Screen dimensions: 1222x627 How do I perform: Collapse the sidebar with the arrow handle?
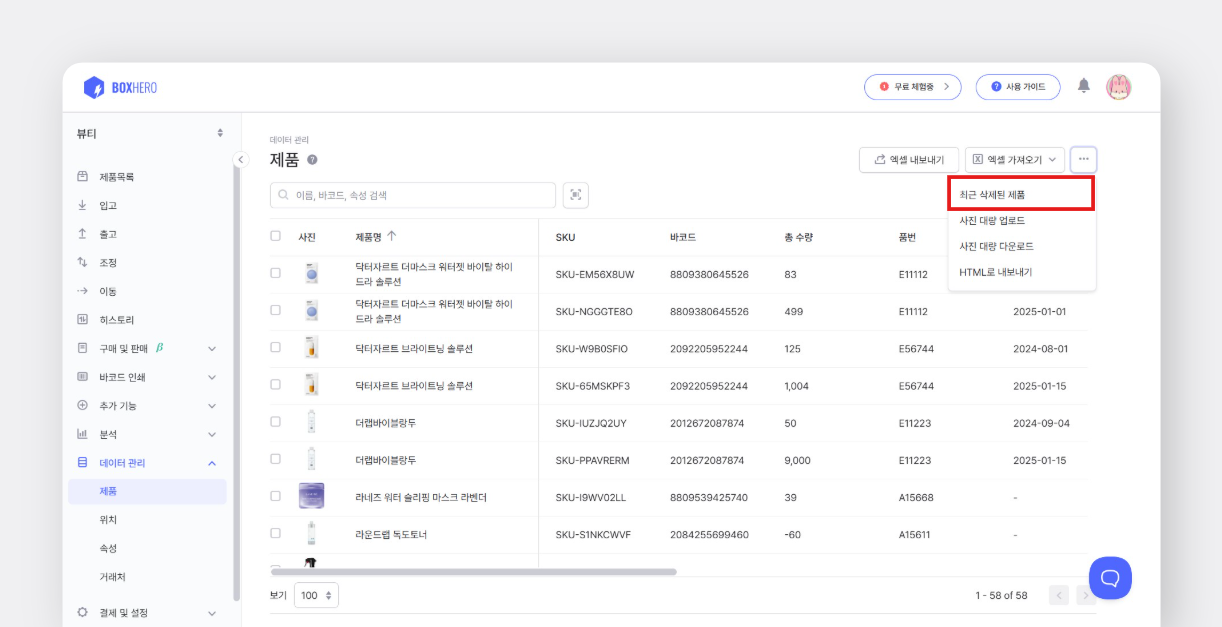point(240,159)
